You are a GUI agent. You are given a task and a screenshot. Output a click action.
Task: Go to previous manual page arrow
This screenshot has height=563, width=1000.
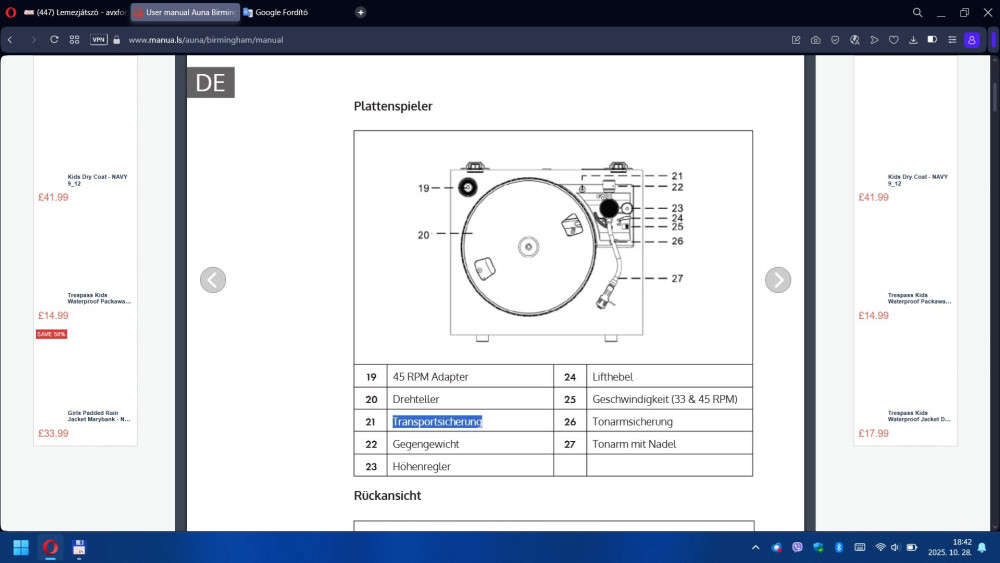(213, 280)
